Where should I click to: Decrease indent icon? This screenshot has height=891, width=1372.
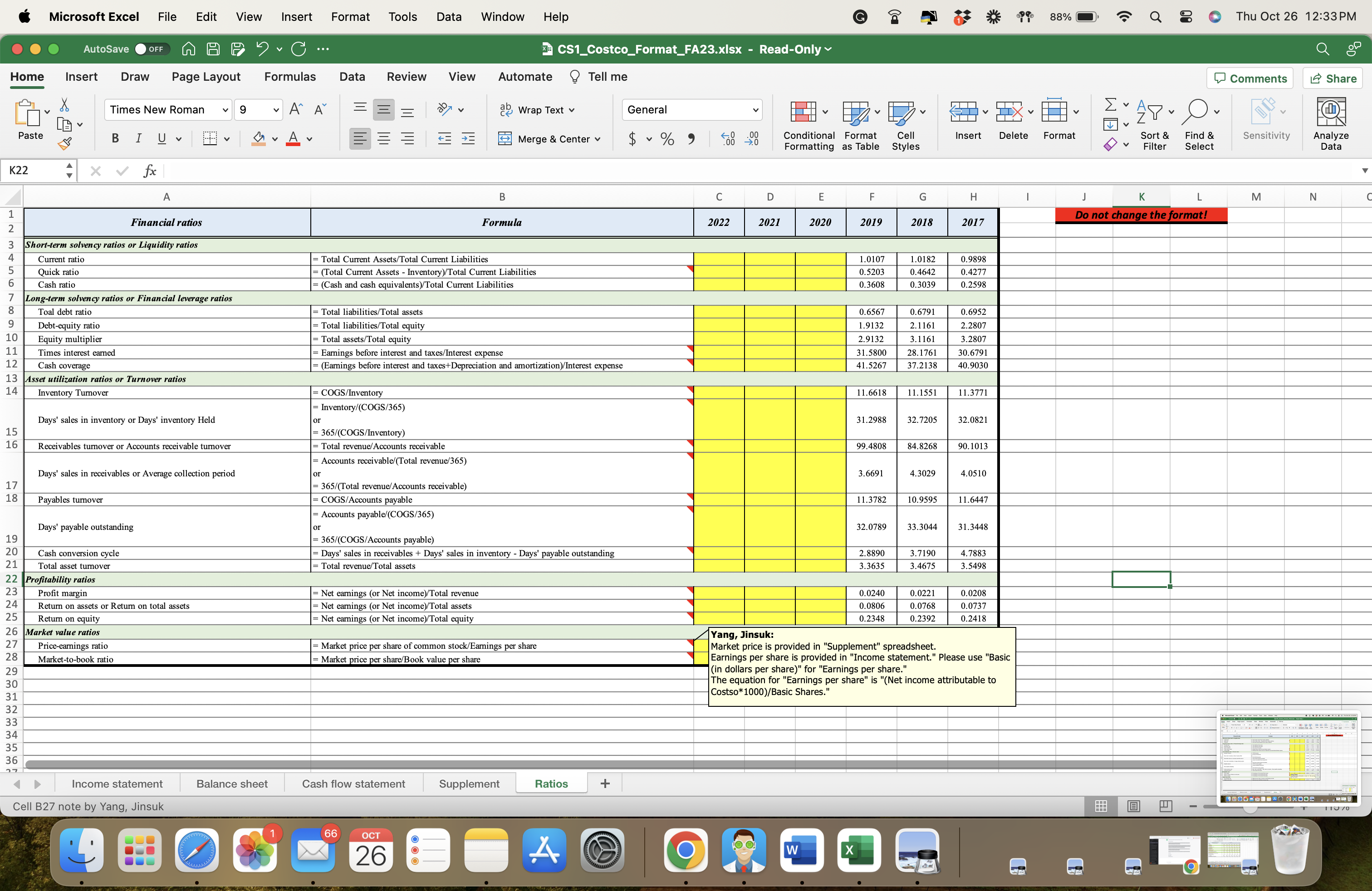[445, 139]
